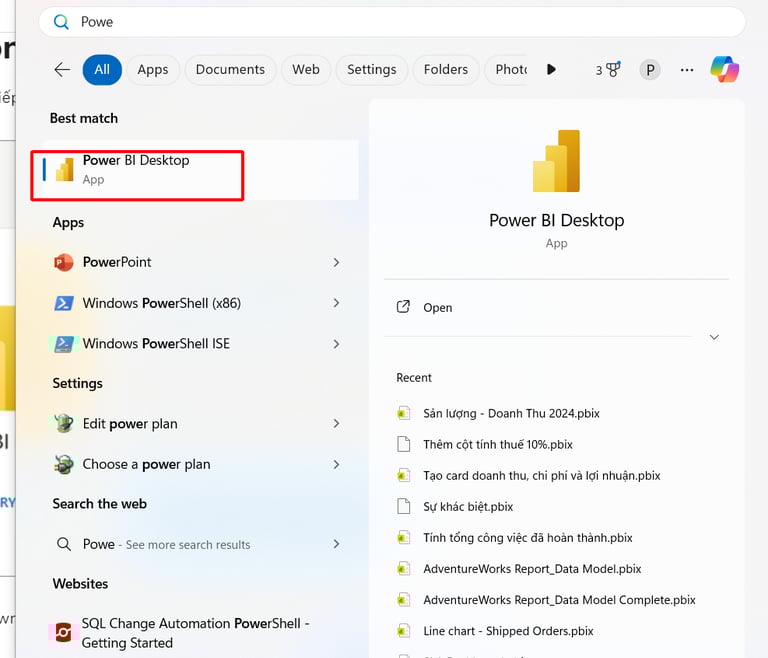
Task: Click file icon beside Tính tổng công việc file
Action: (x=404, y=537)
